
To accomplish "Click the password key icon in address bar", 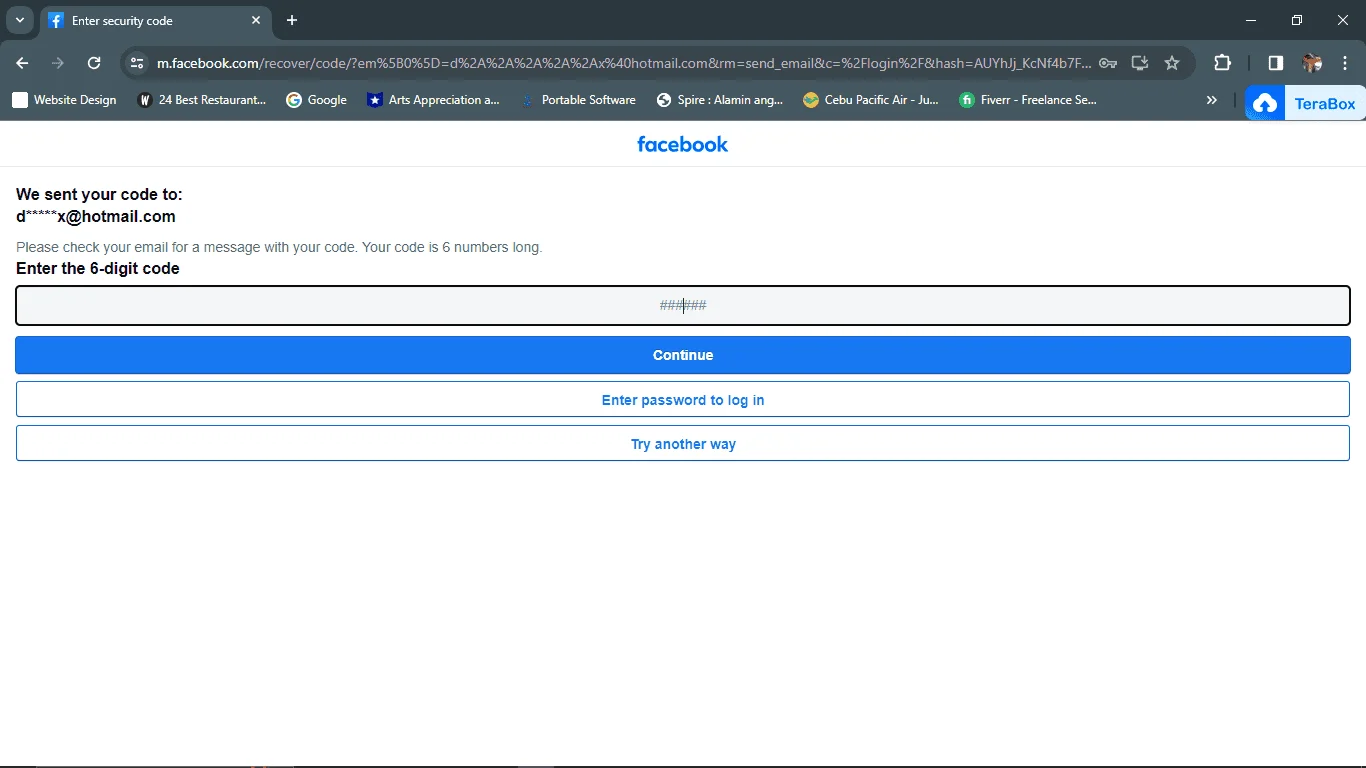I will click(x=1108, y=63).
